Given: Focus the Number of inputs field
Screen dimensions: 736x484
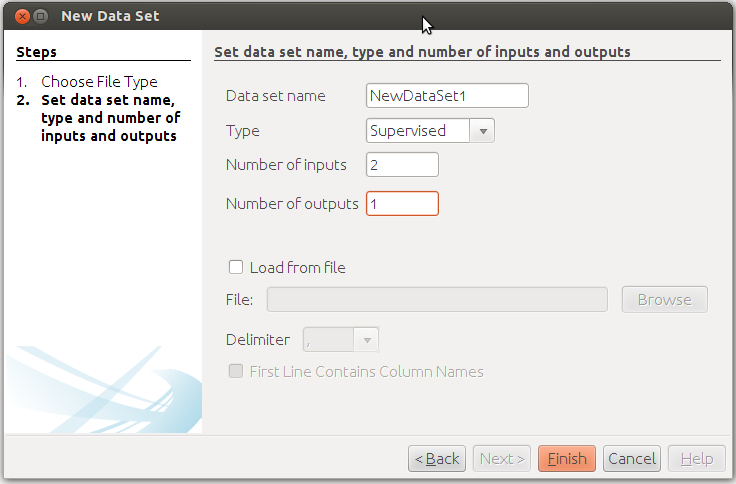Looking at the screenshot, I should 402,165.
